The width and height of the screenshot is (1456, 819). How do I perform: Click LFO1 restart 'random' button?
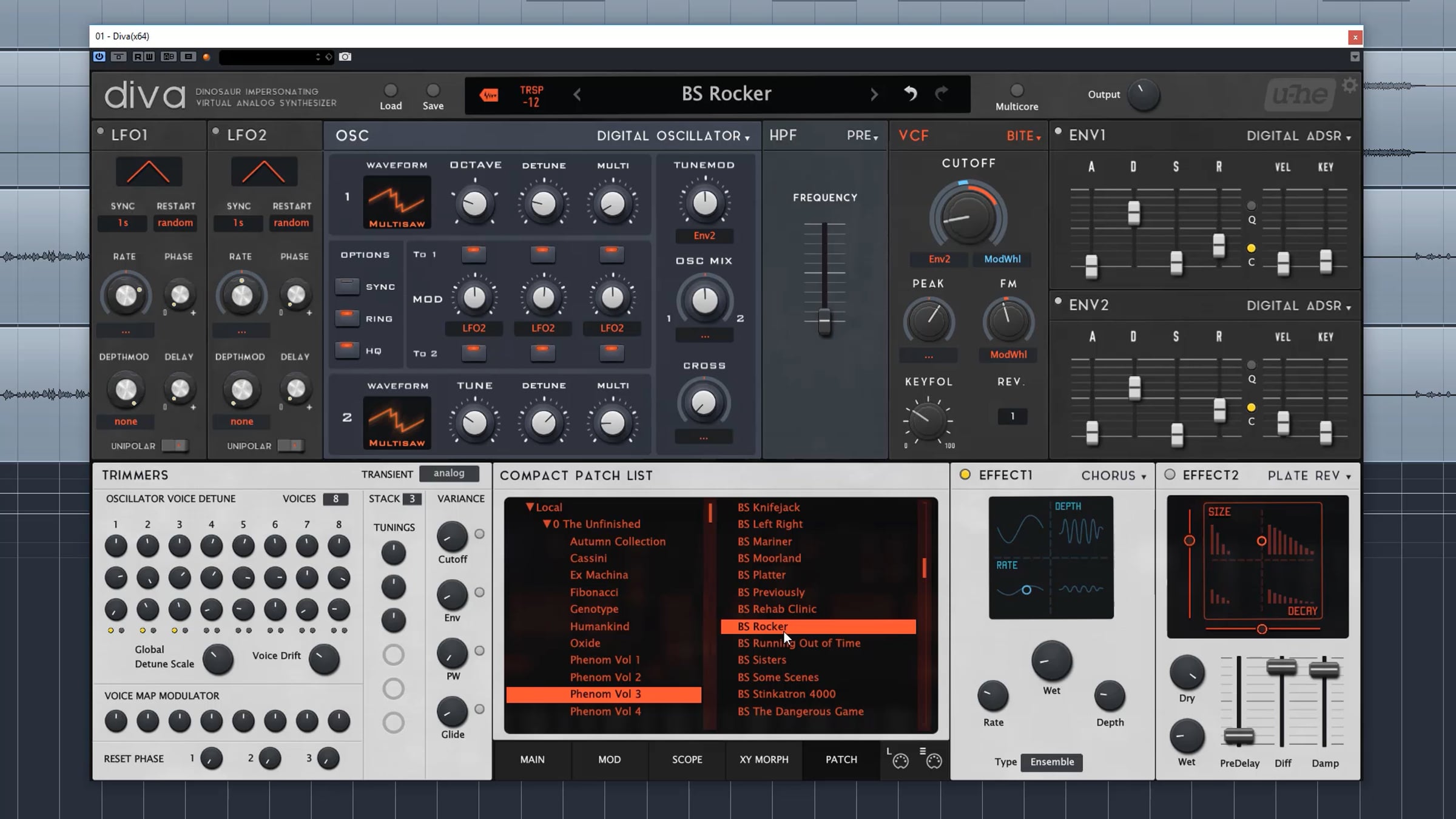(175, 223)
